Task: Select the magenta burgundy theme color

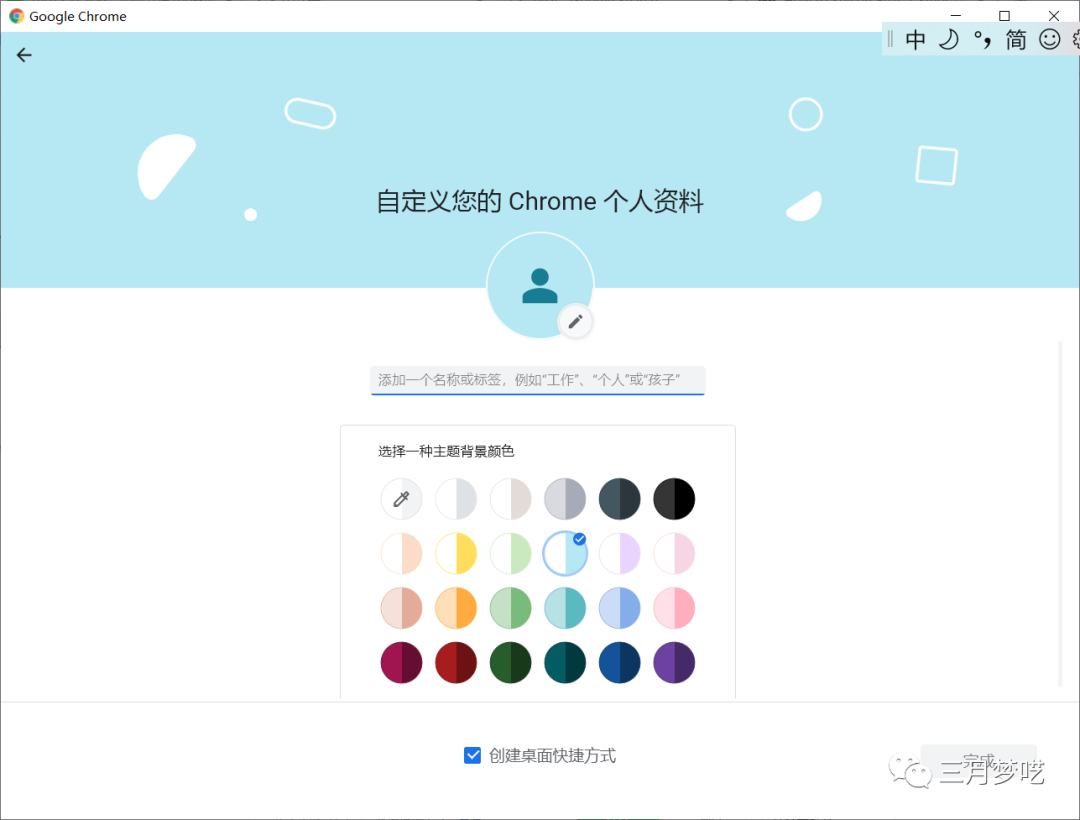Action: [x=402, y=662]
